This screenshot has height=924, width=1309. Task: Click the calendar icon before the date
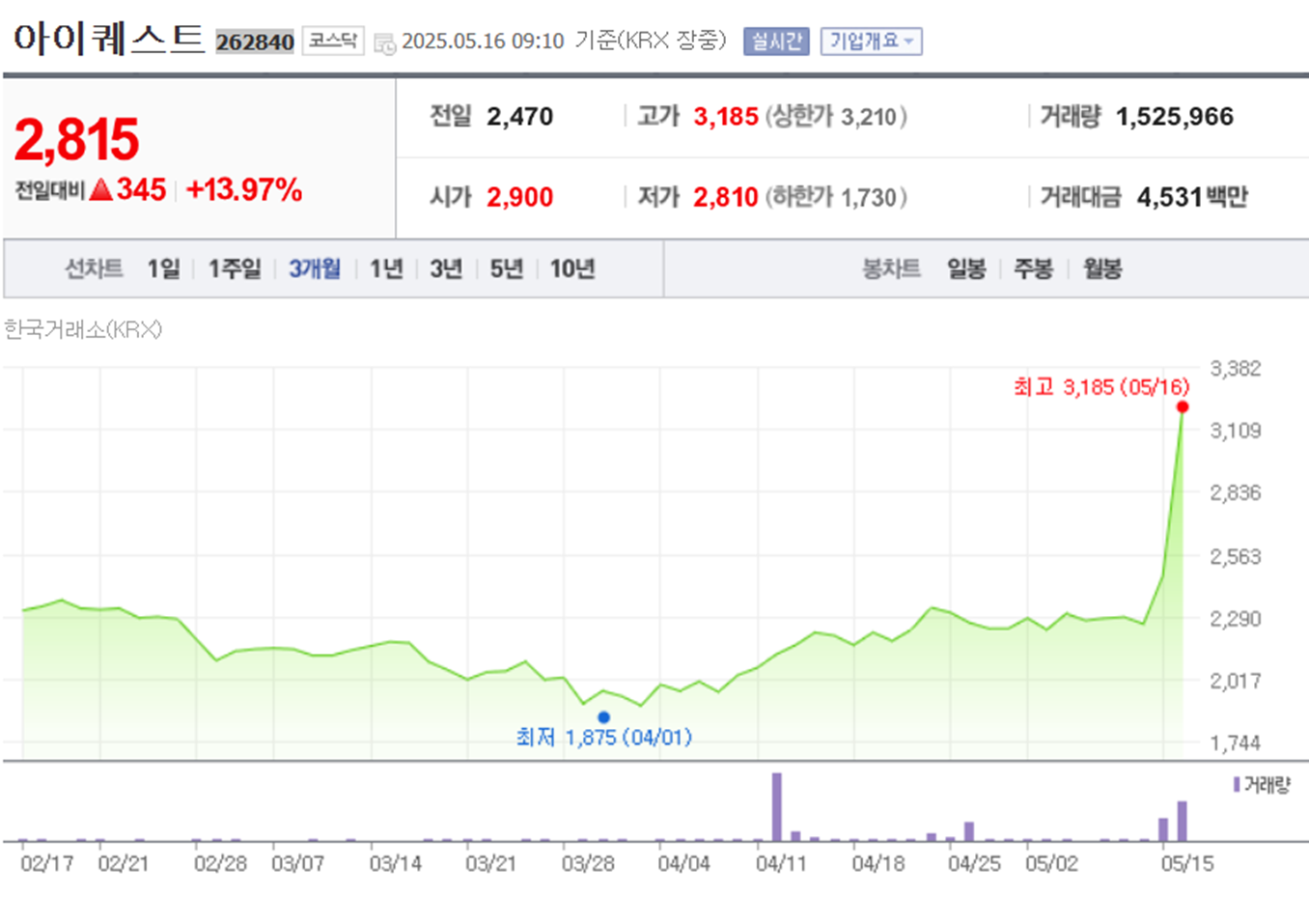(384, 43)
